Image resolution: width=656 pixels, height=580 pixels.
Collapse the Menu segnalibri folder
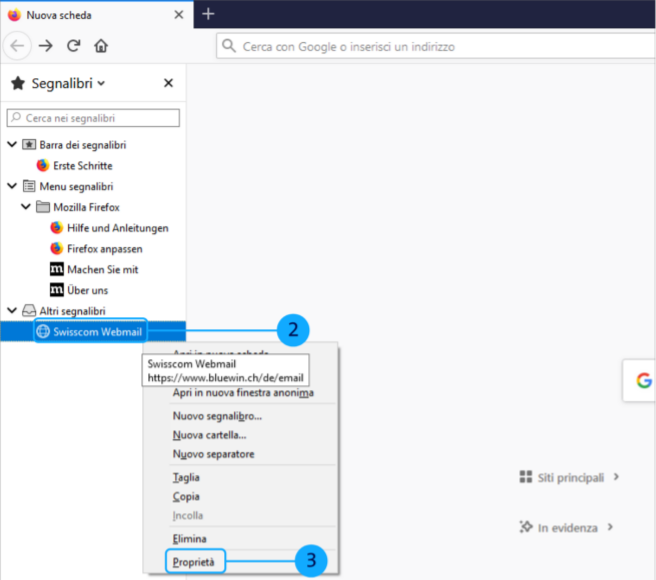point(12,186)
